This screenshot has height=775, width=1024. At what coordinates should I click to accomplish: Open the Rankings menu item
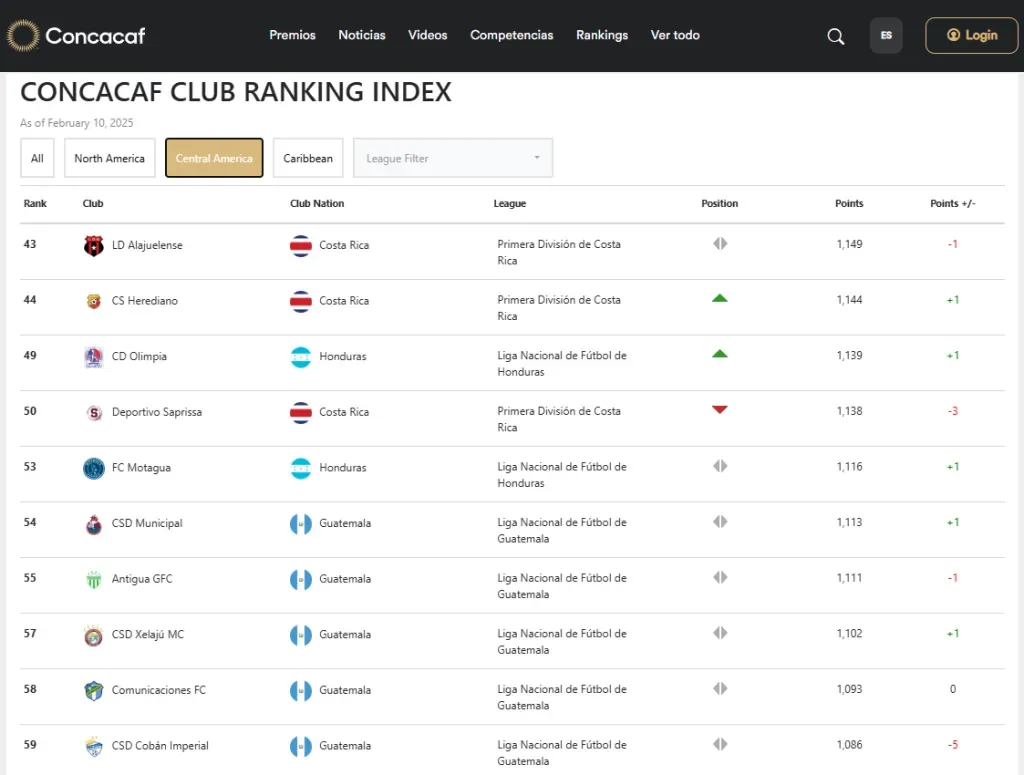tap(602, 35)
